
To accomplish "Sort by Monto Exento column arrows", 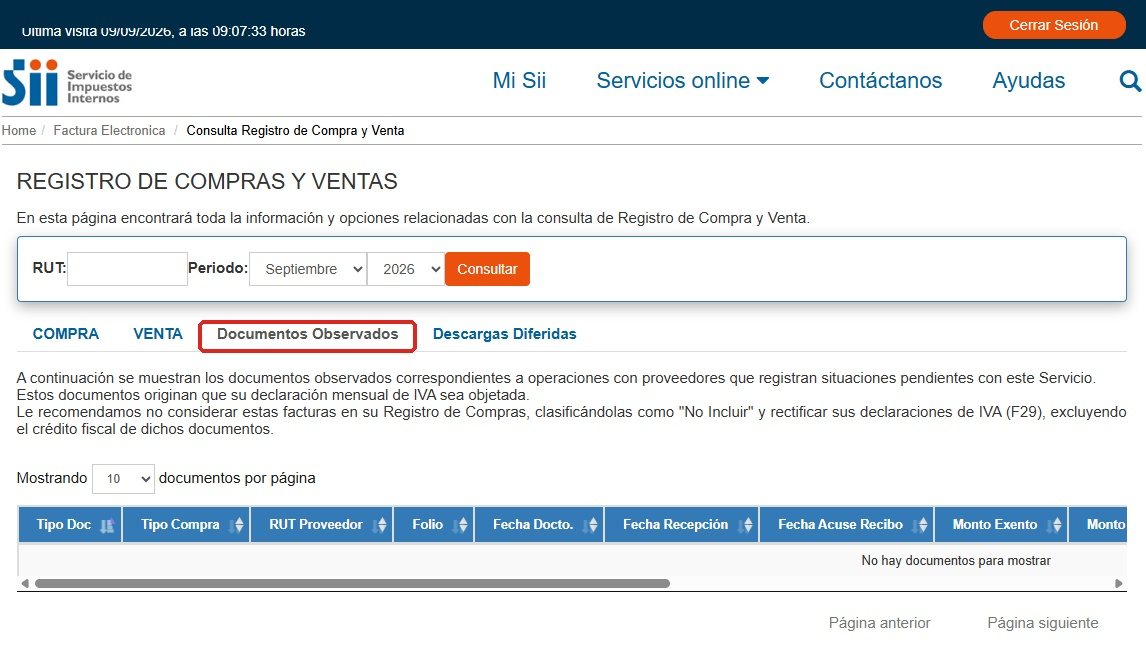I will (1054, 525).
